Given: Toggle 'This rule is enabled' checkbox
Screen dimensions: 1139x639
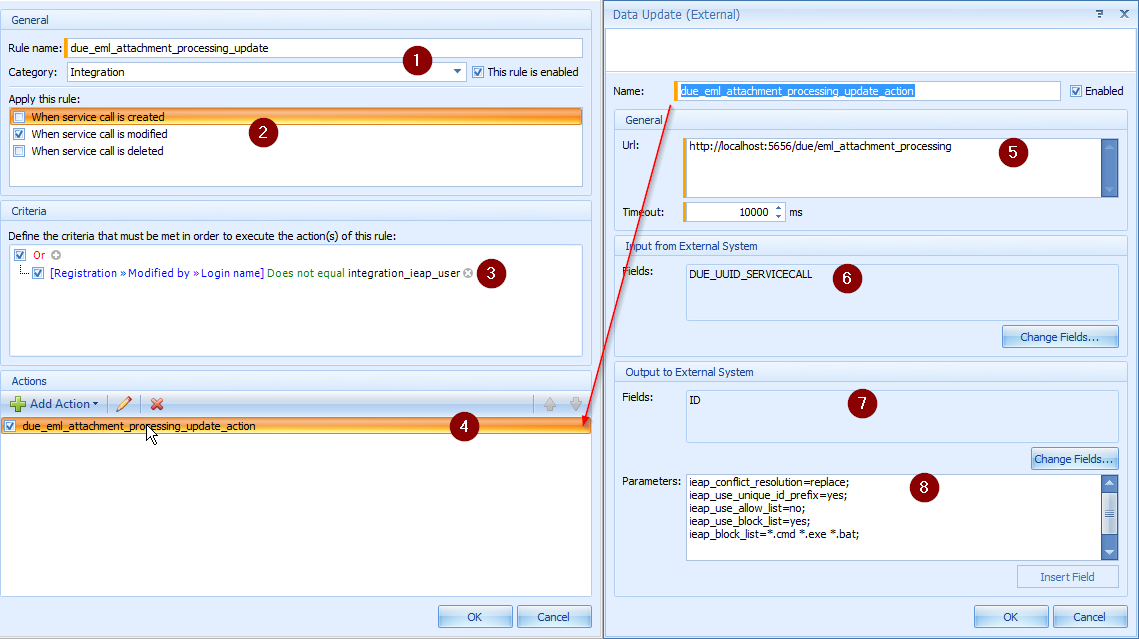Looking at the screenshot, I should 478,72.
